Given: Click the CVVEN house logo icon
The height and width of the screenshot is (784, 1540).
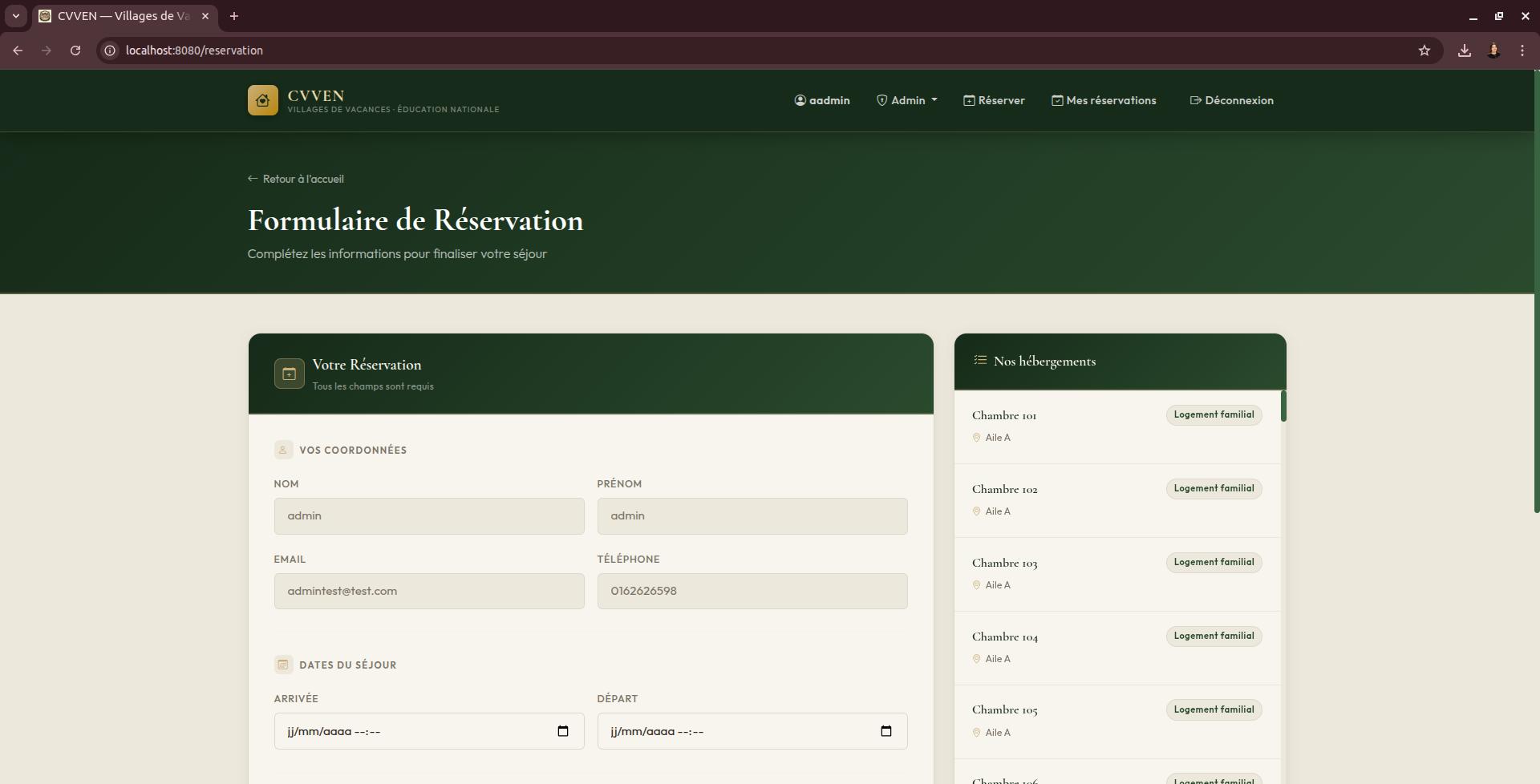Looking at the screenshot, I should point(262,100).
